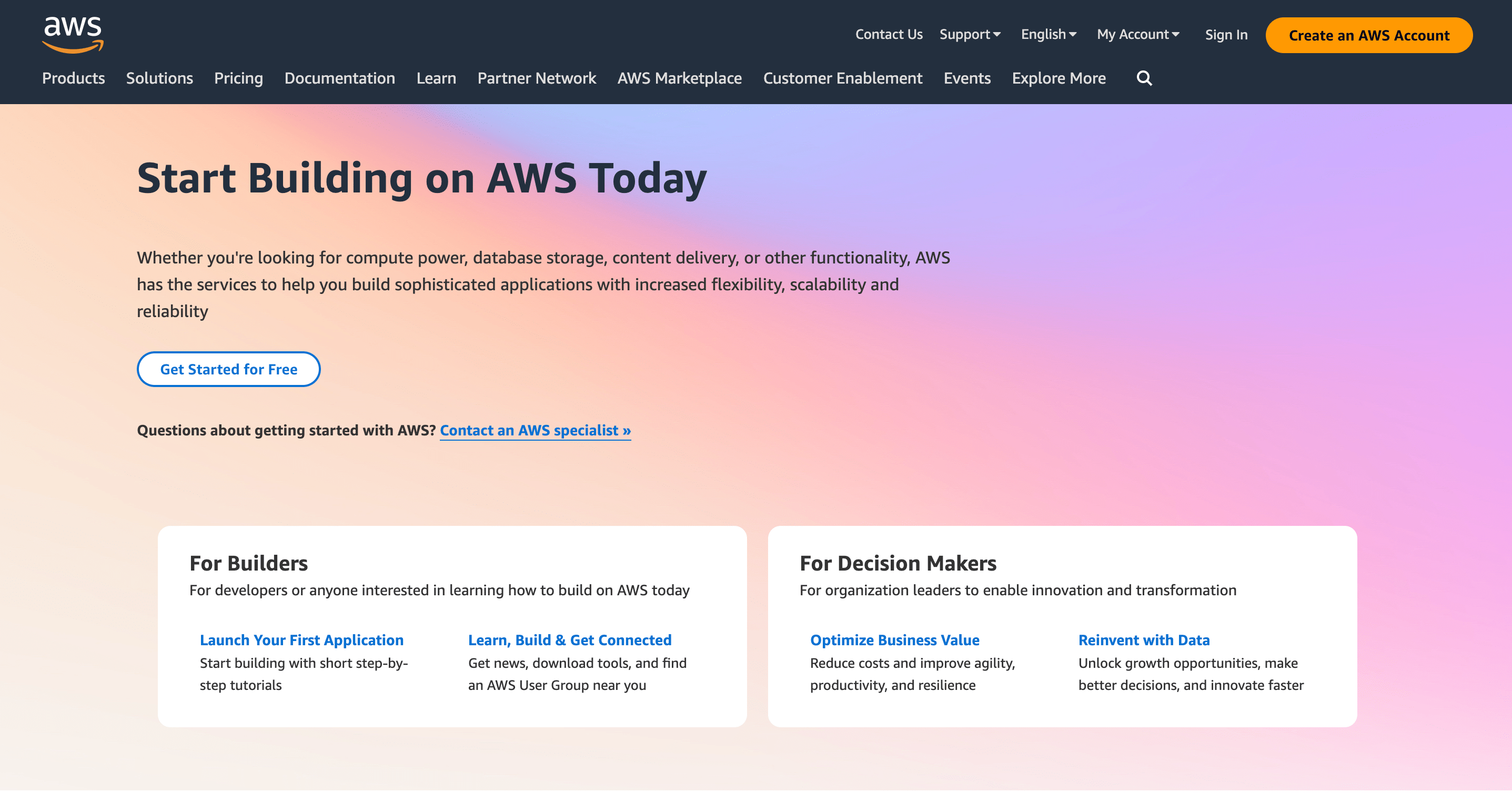The height and width of the screenshot is (793, 1512).
Task: Open the Customer Enablement menu
Action: (x=842, y=78)
